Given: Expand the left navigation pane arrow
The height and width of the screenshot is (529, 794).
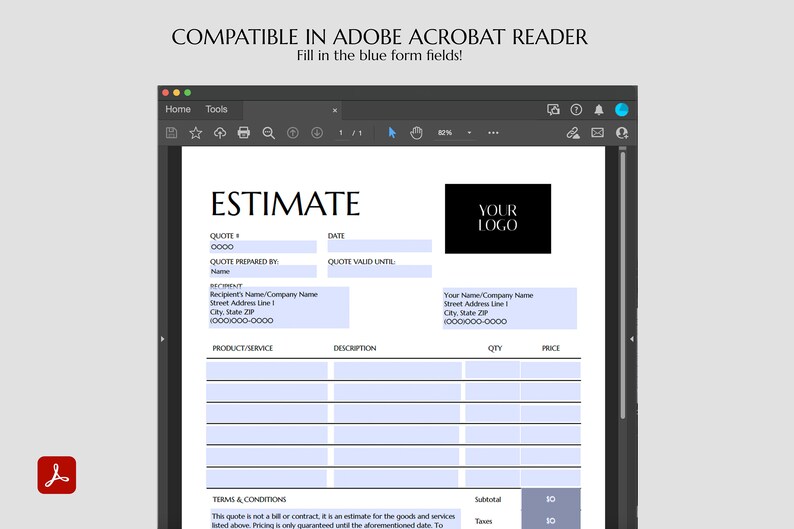Looking at the screenshot, I should (163, 339).
